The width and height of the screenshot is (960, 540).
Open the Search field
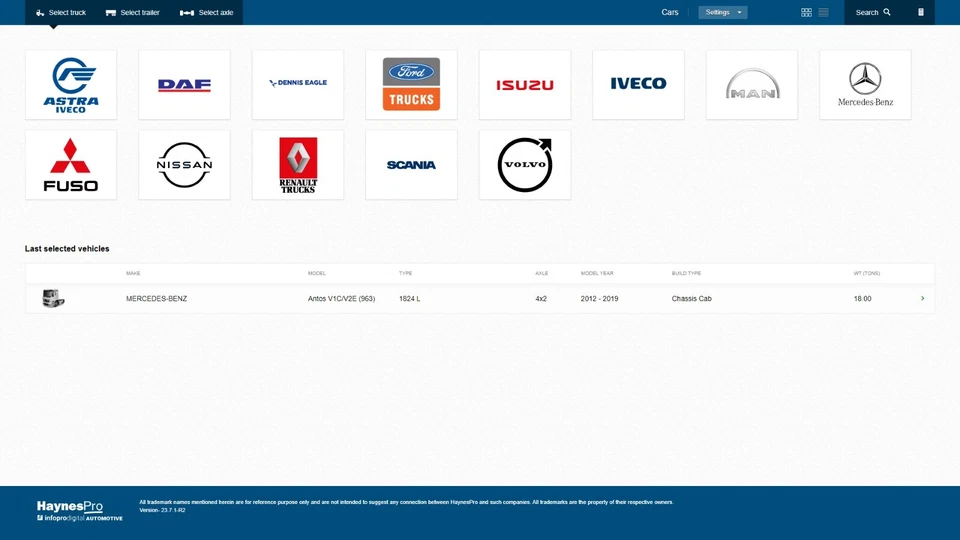tap(873, 12)
